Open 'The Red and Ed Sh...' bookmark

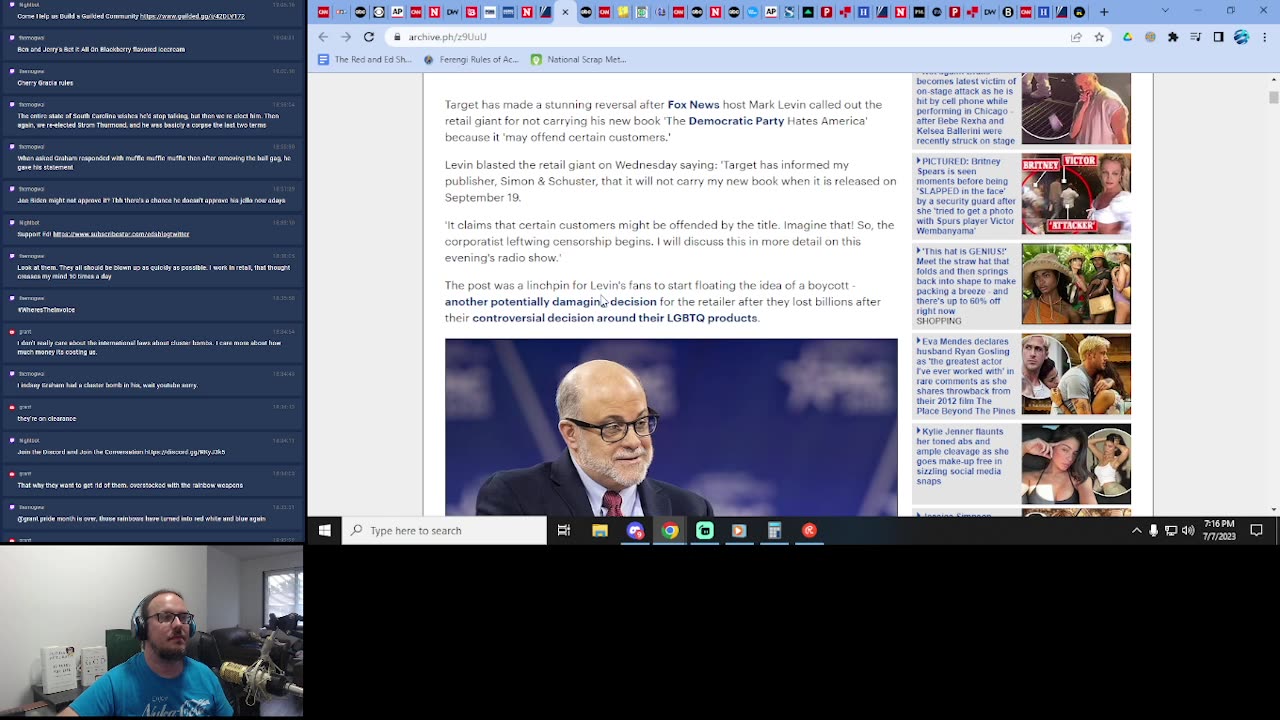tap(365, 59)
